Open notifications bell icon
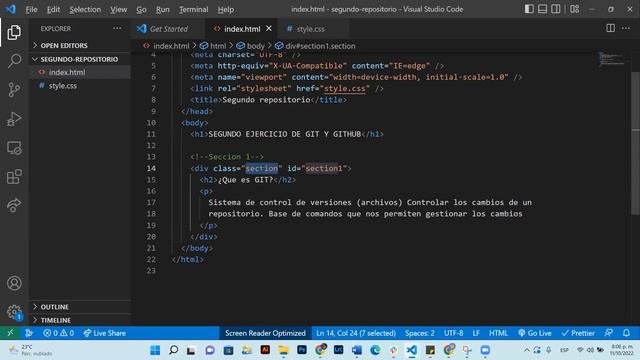 (x=627, y=333)
